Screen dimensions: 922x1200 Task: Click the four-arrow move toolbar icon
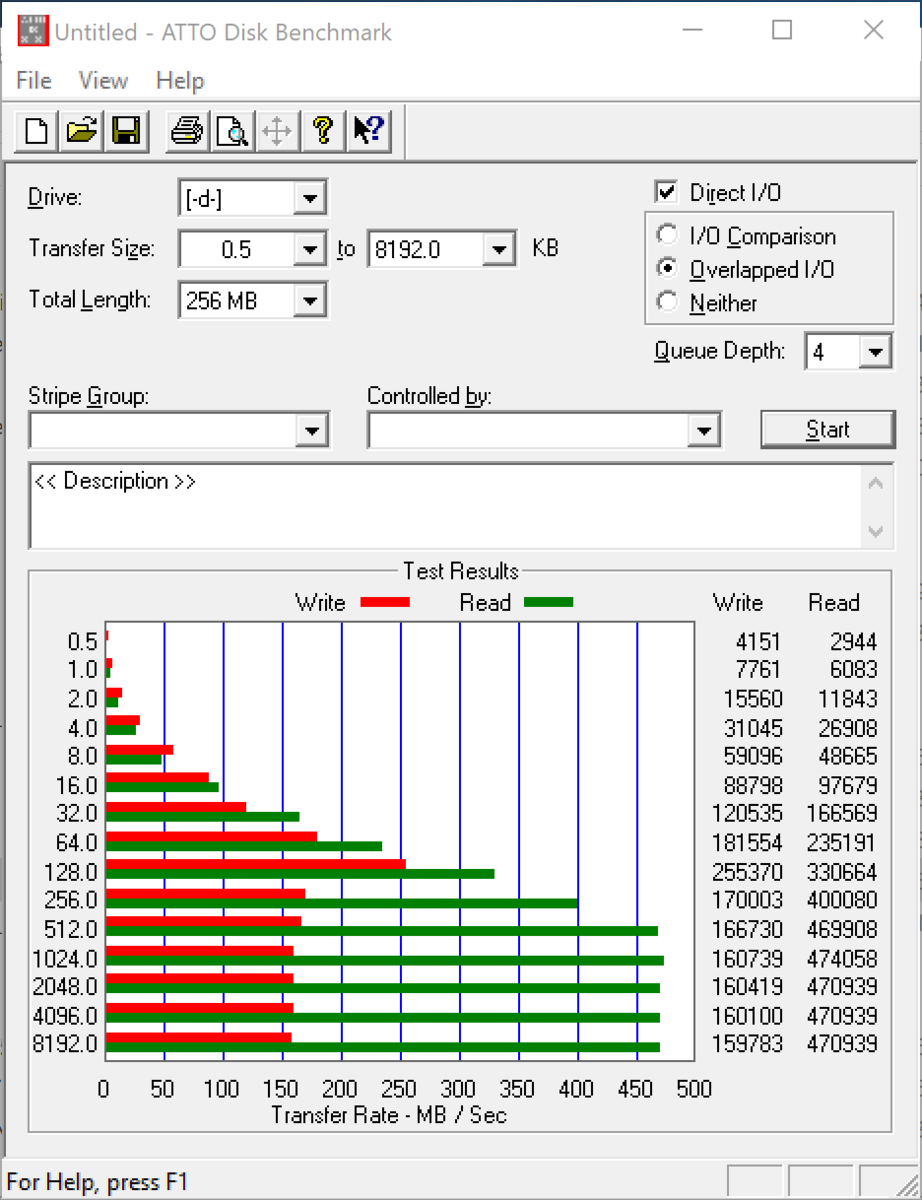click(x=277, y=130)
